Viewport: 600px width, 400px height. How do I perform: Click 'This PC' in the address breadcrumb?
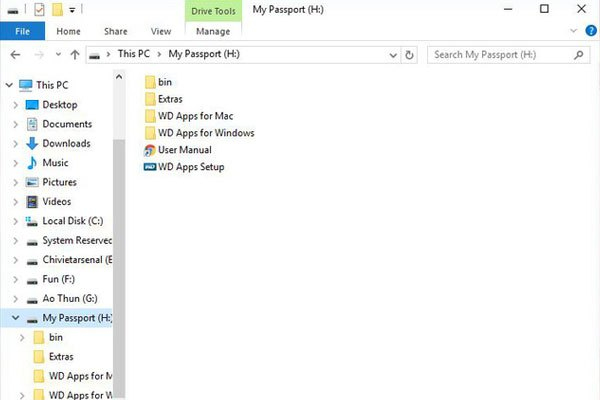pos(134,54)
